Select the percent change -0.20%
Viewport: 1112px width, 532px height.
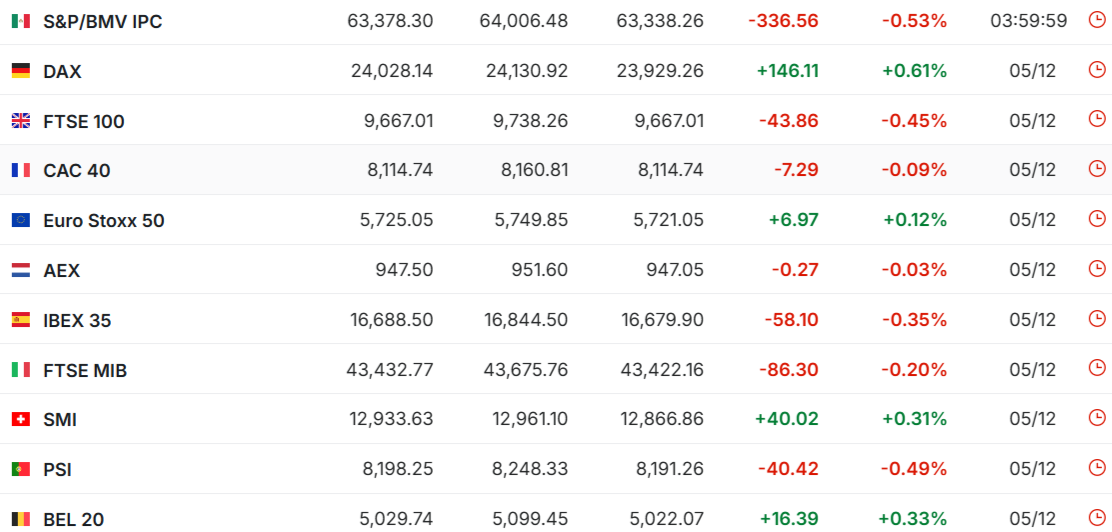coord(914,370)
